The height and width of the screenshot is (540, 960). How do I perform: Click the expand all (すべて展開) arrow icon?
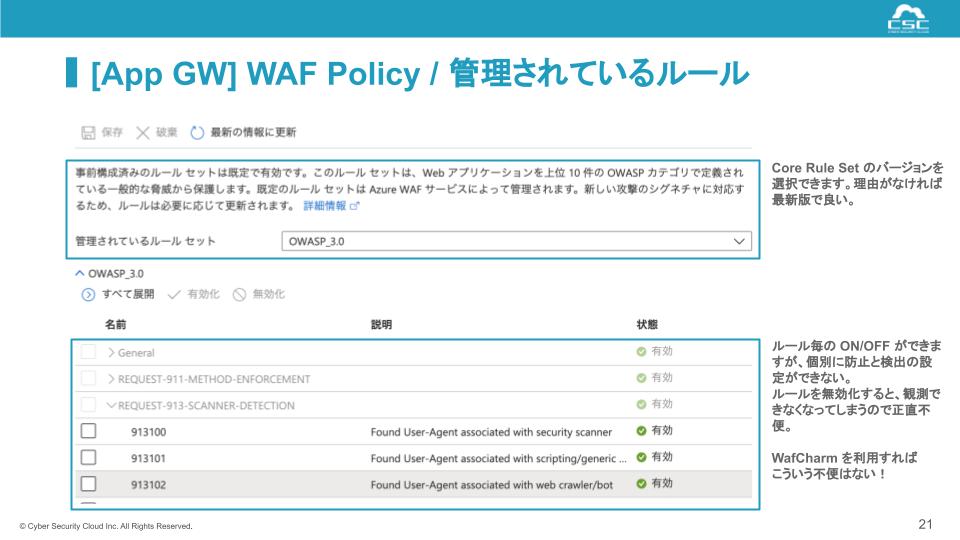click(x=88, y=294)
